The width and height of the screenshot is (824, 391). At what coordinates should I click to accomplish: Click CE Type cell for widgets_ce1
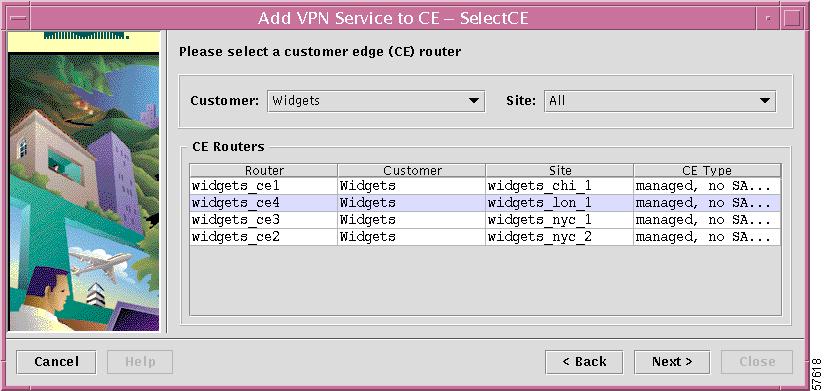pyautogui.click(x=707, y=186)
